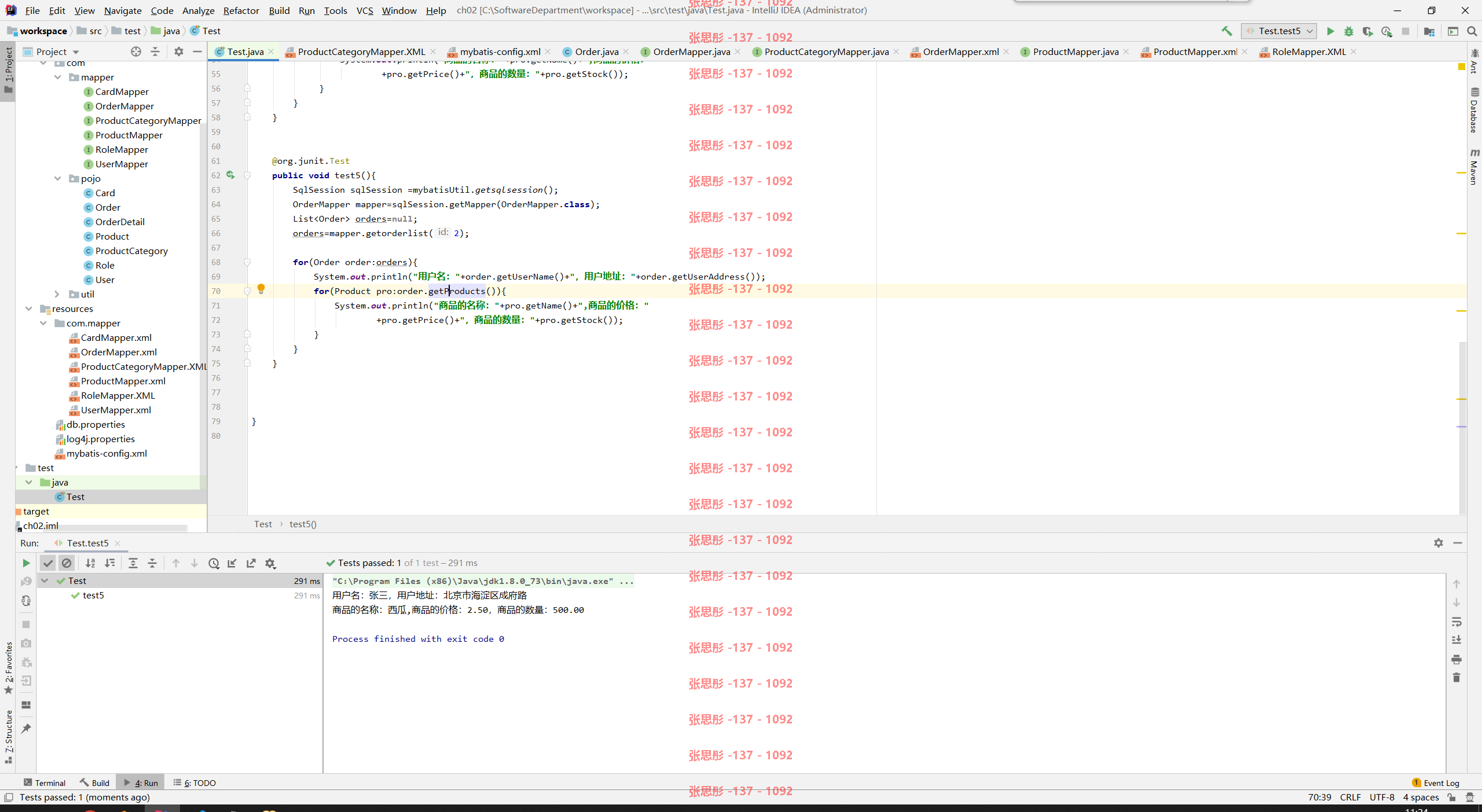Screen dimensions: 1482x812
Task: Start debugging with the bug icon
Action: pyautogui.click(x=1349, y=31)
